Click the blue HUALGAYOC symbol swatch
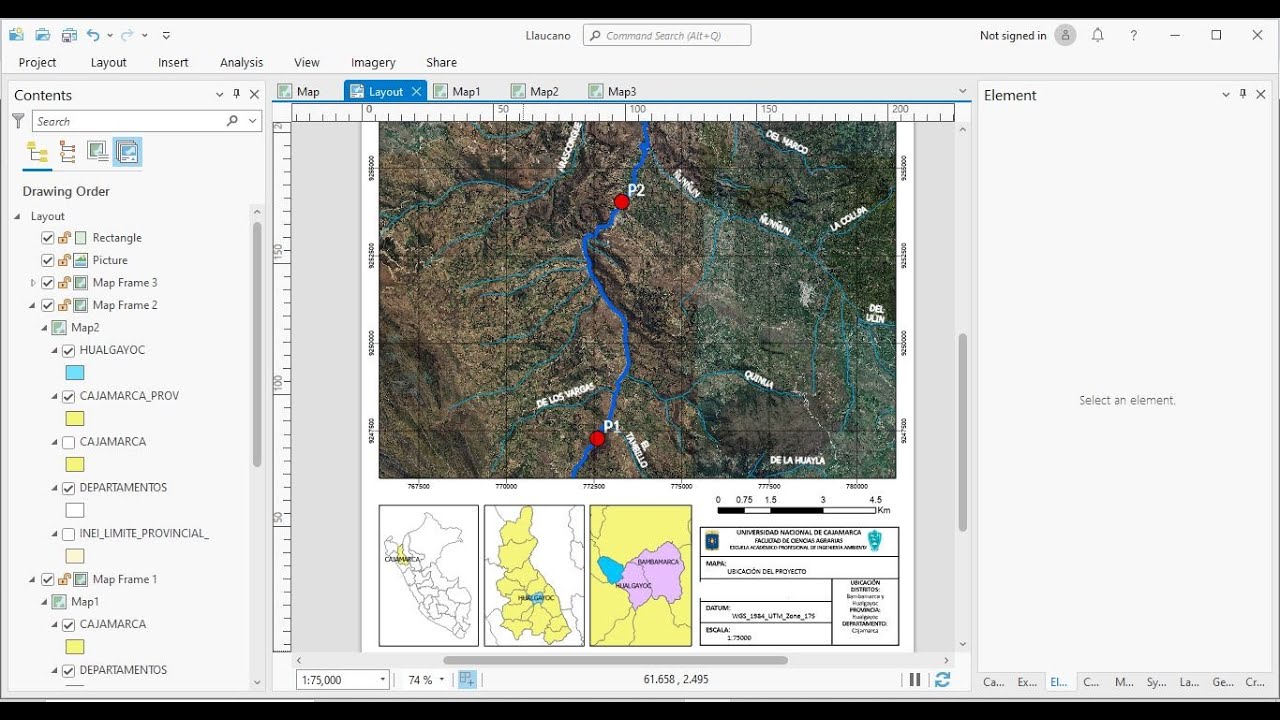The height and width of the screenshot is (720, 1280). (x=75, y=373)
